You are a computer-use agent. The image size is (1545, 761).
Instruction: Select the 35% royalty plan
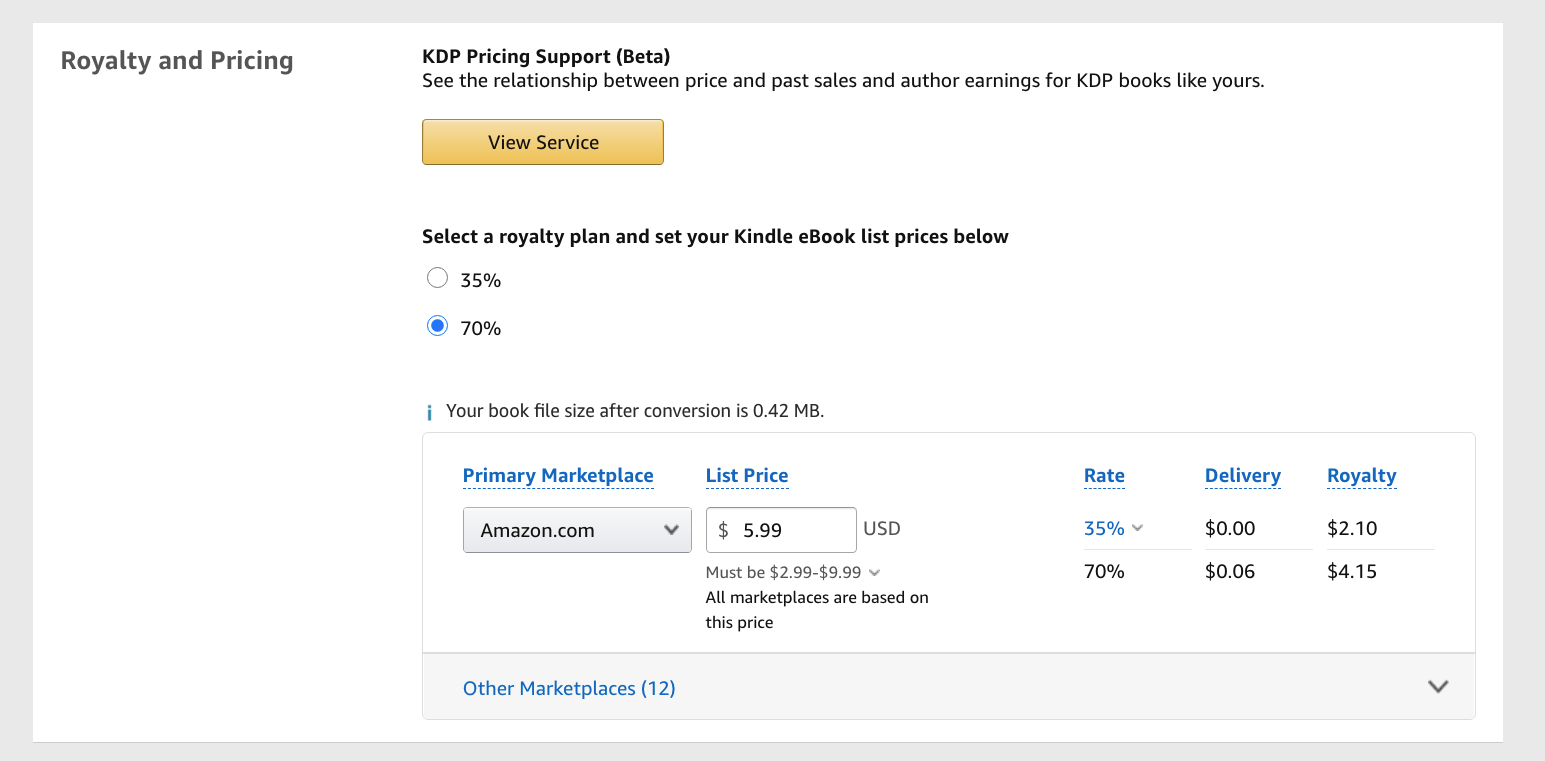(437, 278)
